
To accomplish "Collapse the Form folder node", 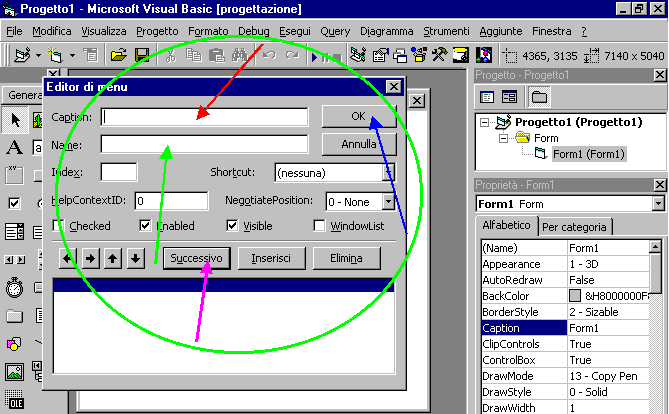I will [x=503, y=139].
